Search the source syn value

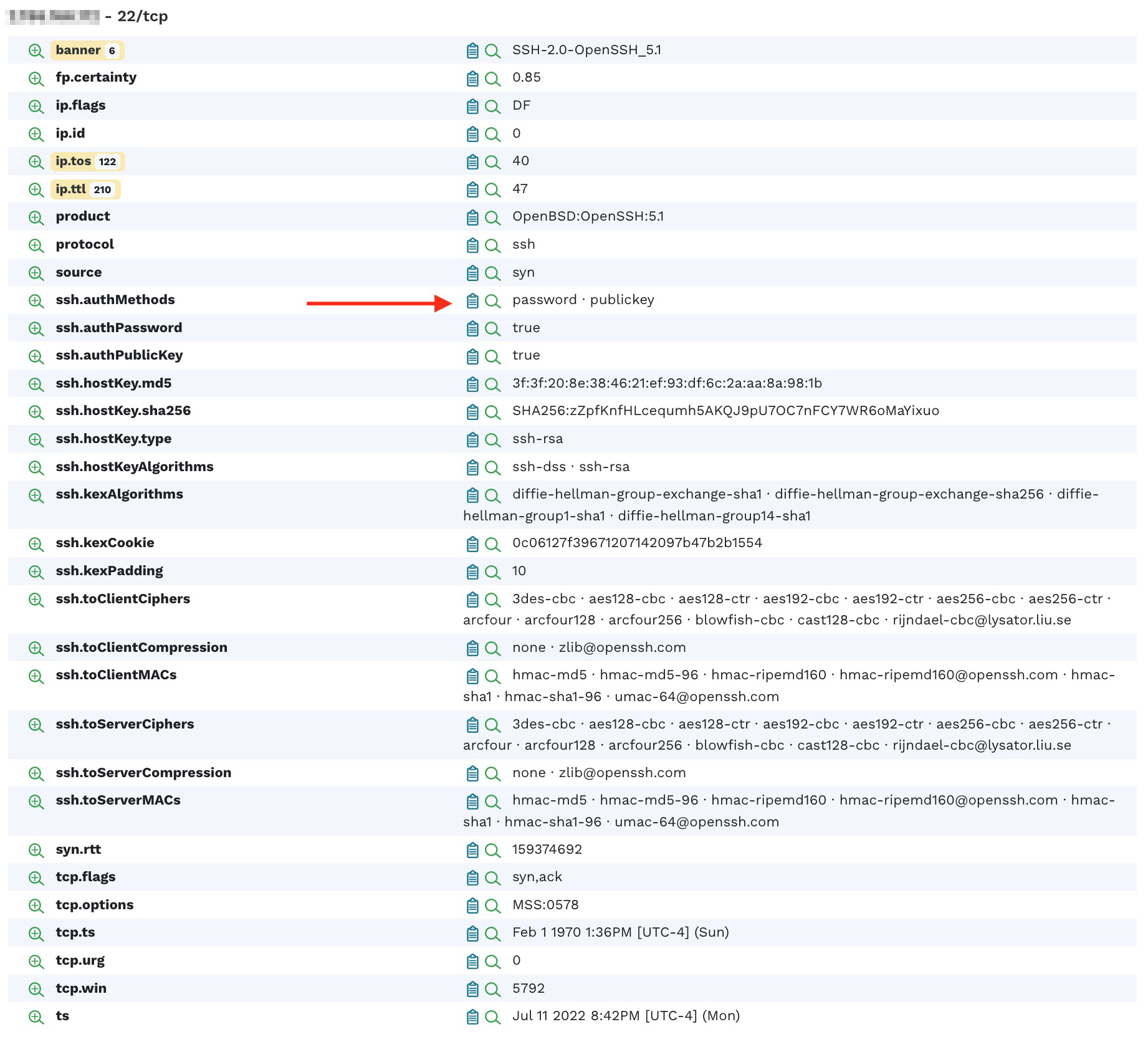pyautogui.click(x=492, y=273)
